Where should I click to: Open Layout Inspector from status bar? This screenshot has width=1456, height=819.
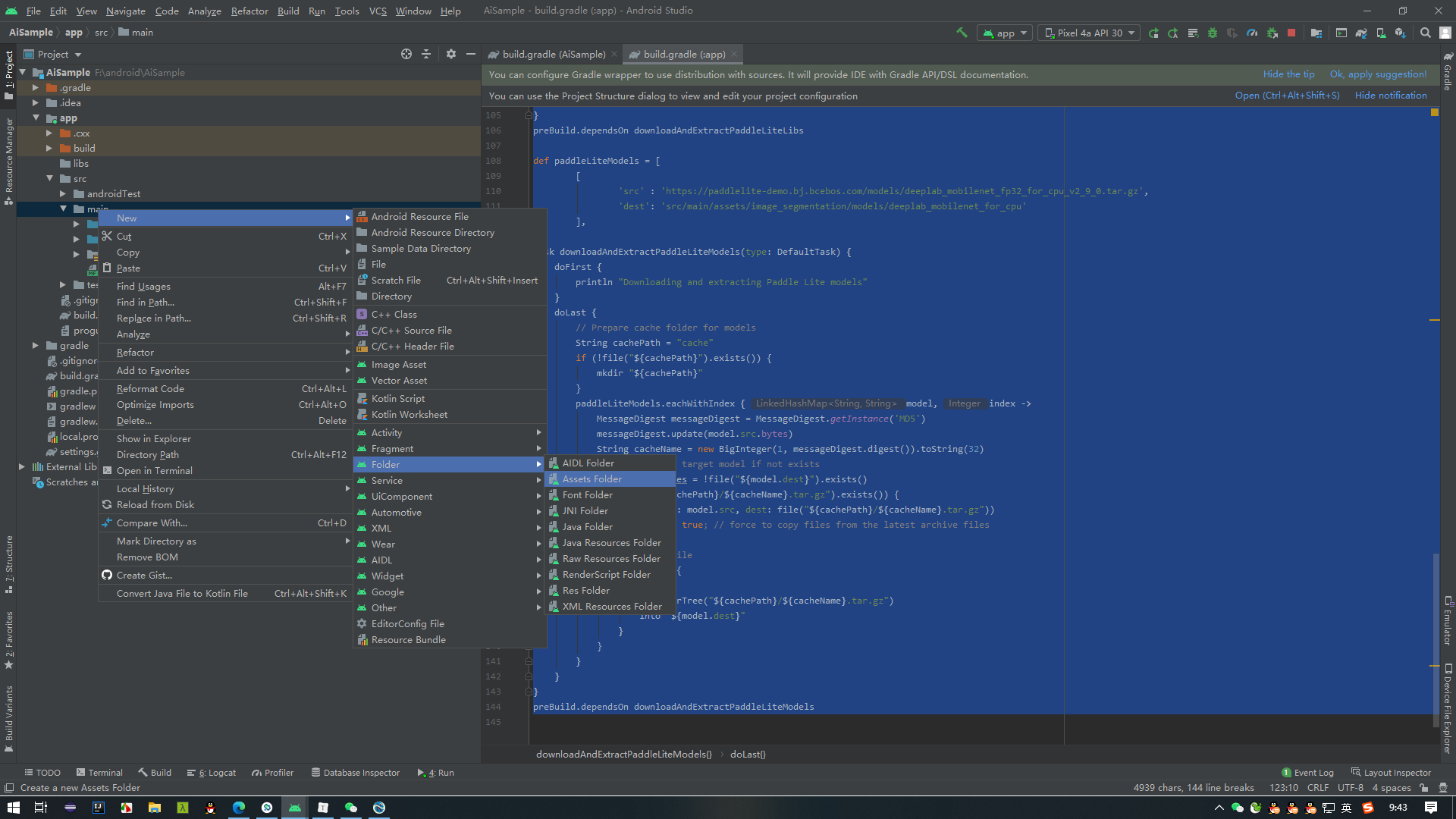tap(1392, 773)
